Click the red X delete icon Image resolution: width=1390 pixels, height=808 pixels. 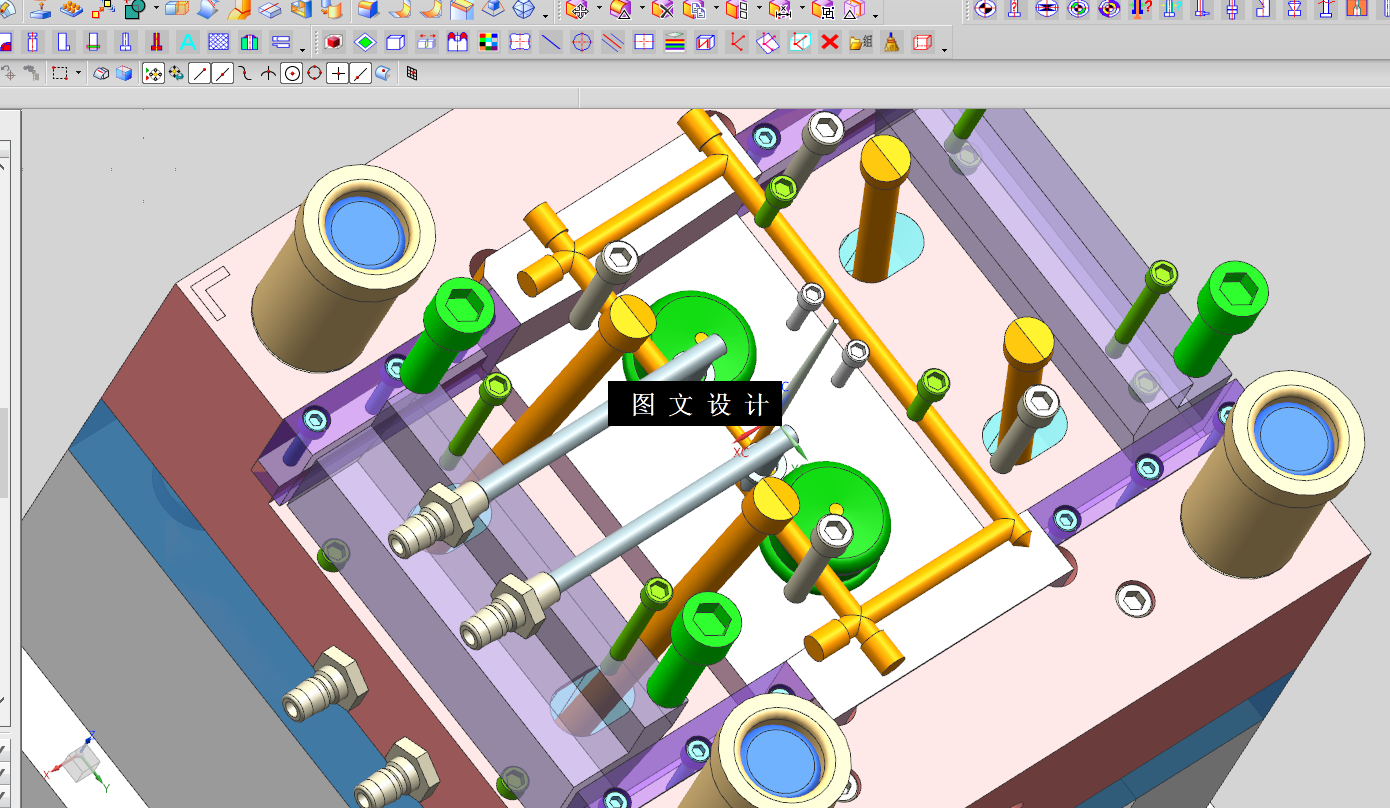[x=829, y=43]
